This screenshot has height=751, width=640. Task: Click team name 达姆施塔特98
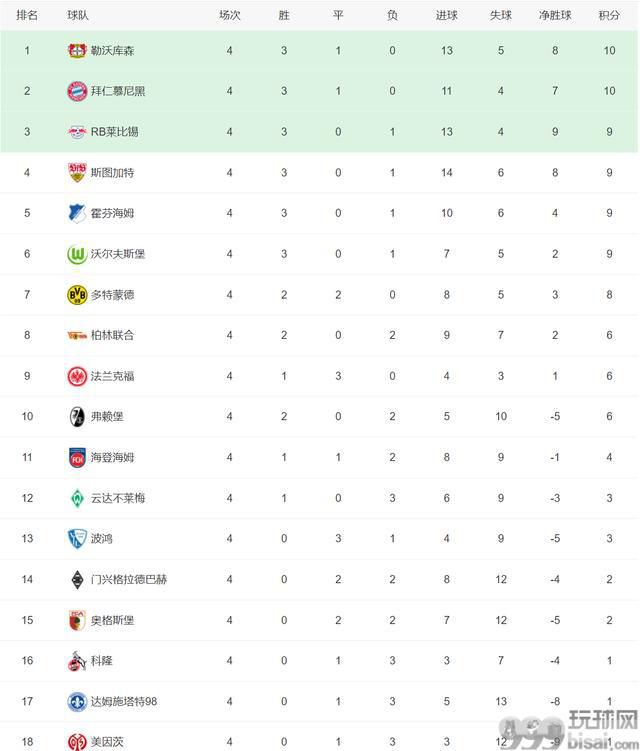point(124,702)
